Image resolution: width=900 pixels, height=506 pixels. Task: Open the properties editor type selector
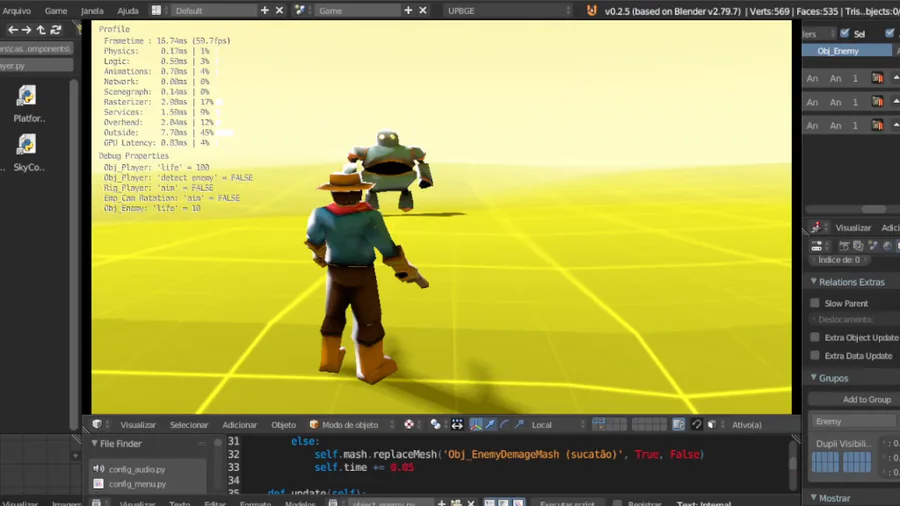(x=816, y=247)
